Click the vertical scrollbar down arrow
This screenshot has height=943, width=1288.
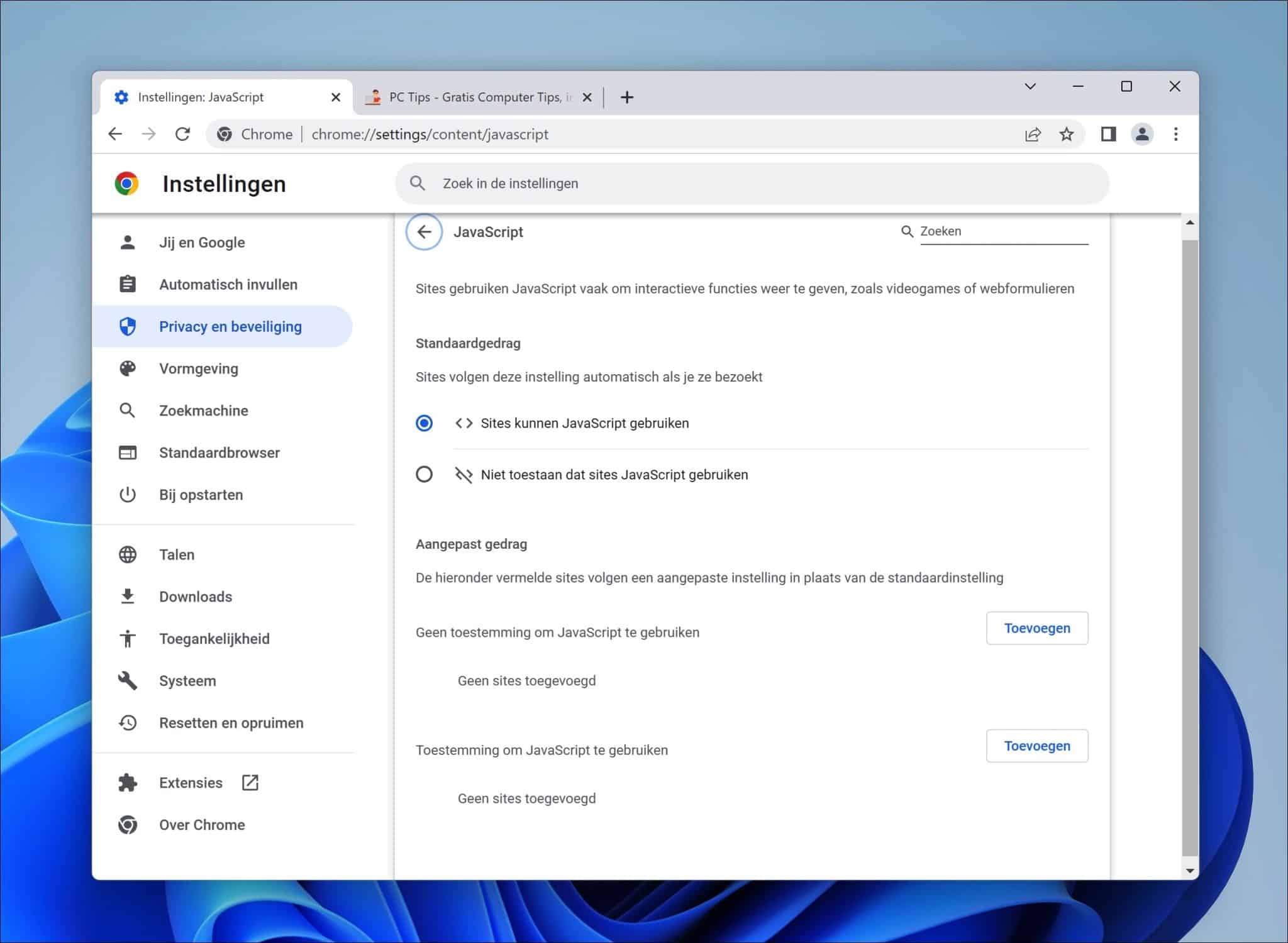point(1189,871)
